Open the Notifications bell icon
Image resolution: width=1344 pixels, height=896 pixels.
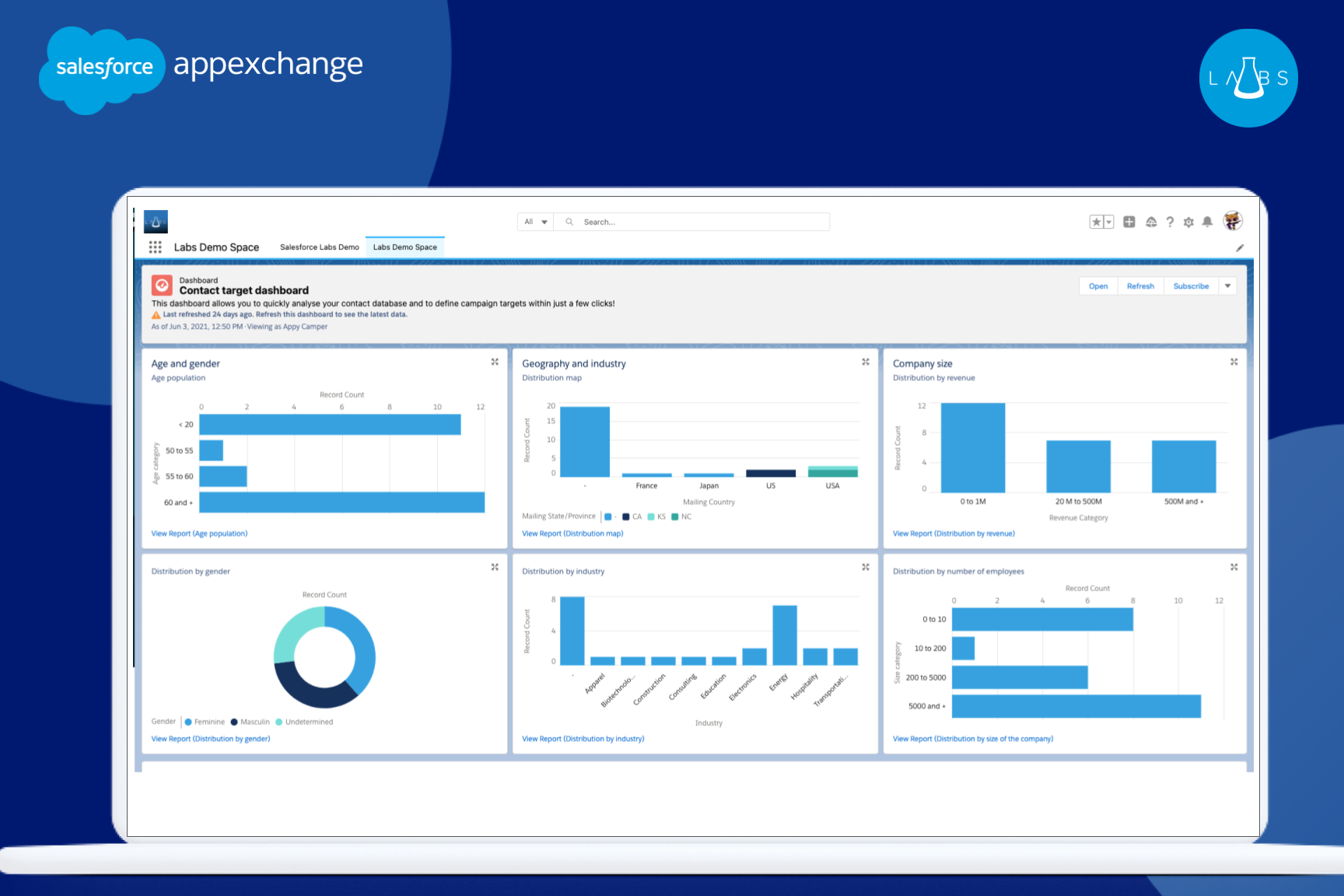1208,222
